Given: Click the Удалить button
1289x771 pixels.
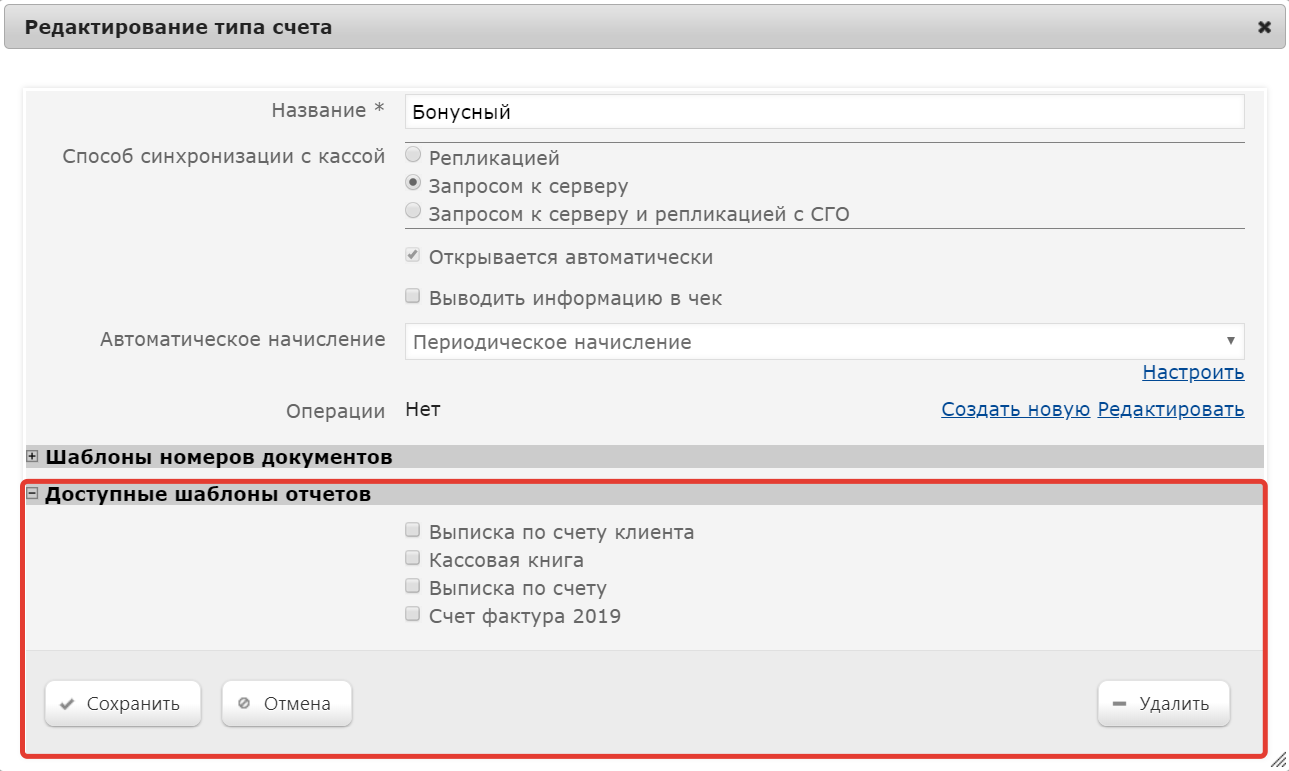Looking at the screenshot, I should click(x=1164, y=703).
